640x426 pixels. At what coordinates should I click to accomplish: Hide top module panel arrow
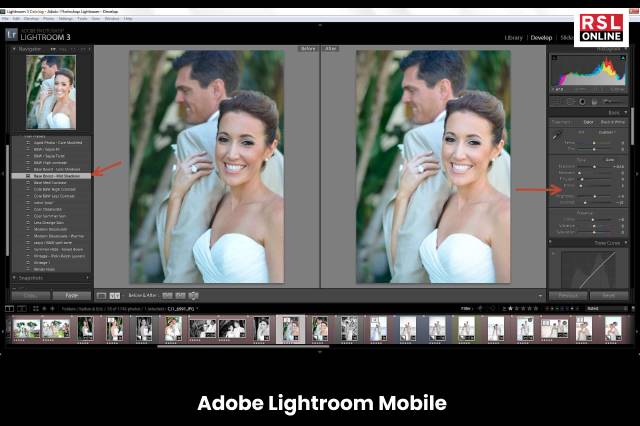pos(320,25)
